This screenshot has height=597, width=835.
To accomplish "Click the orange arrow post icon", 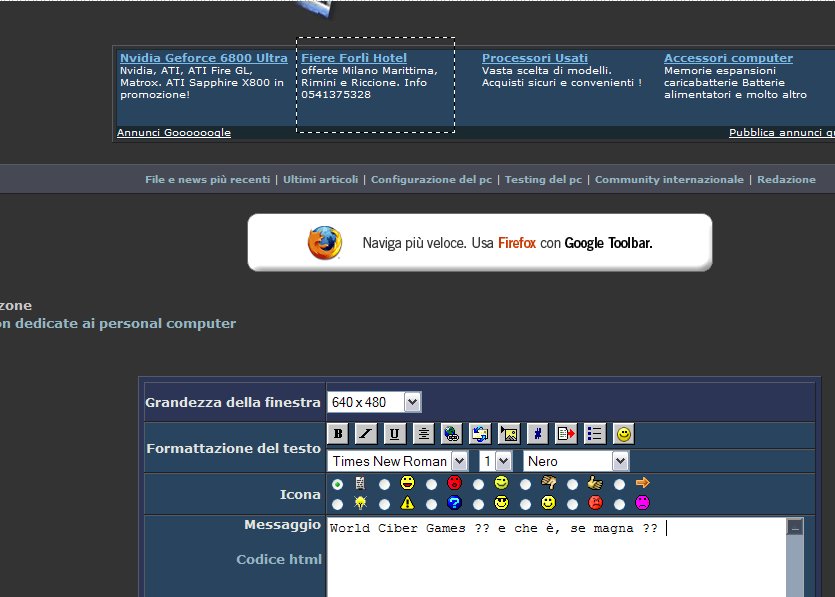I will [x=642, y=483].
